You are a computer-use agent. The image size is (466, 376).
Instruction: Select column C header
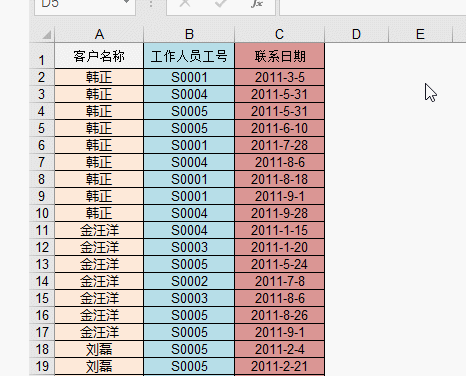pos(279,34)
